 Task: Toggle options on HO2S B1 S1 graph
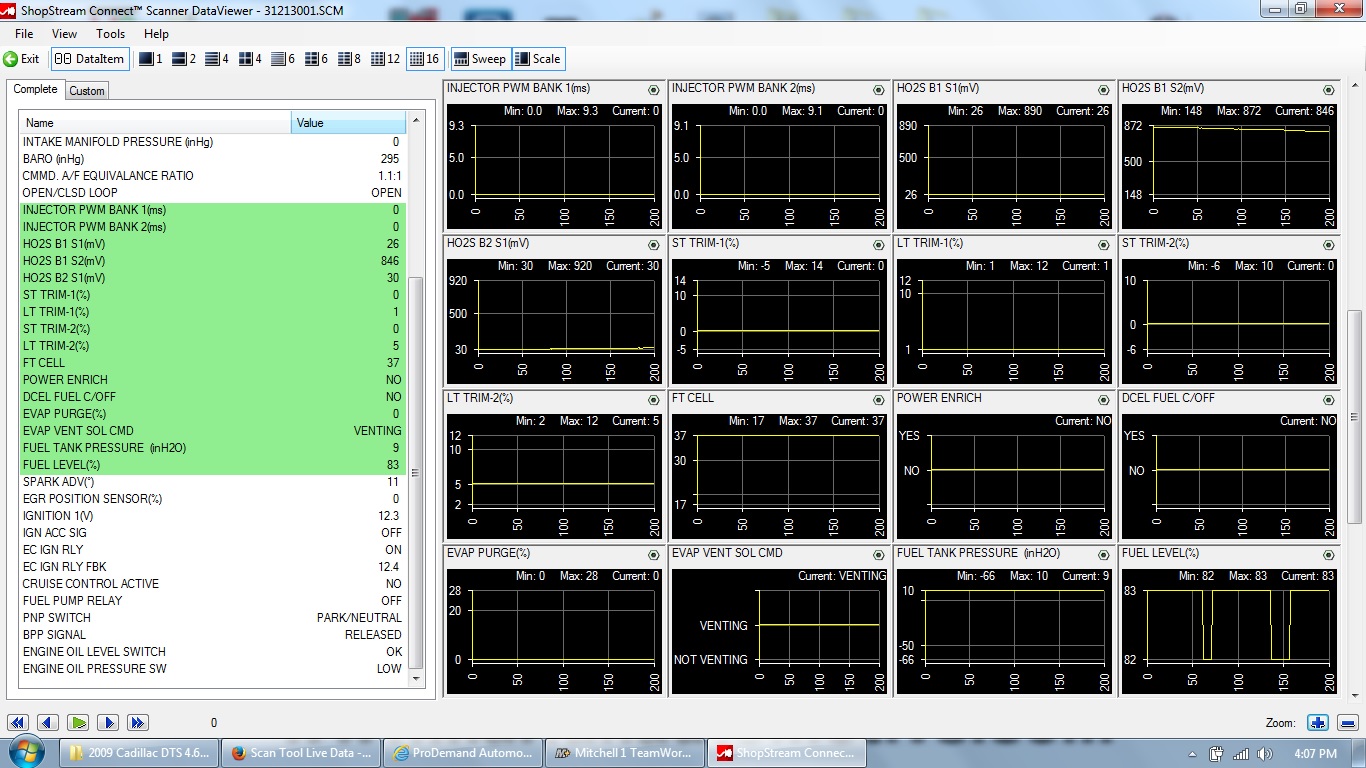tap(1103, 90)
